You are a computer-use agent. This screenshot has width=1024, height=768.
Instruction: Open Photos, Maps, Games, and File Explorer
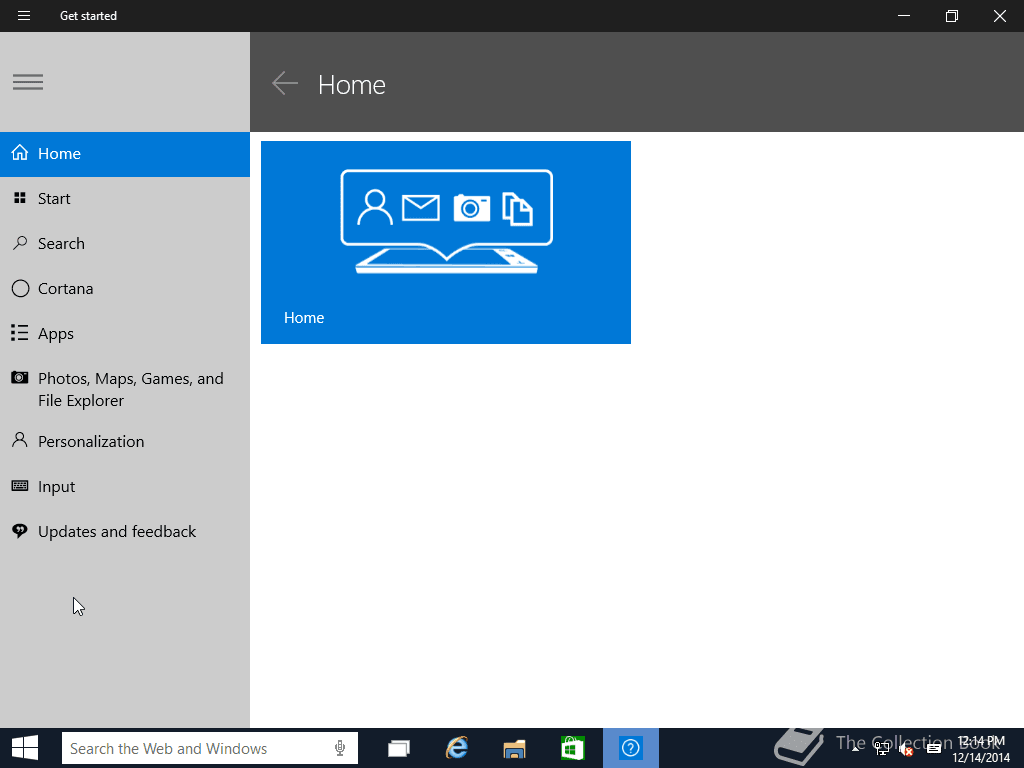coord(130,389)
